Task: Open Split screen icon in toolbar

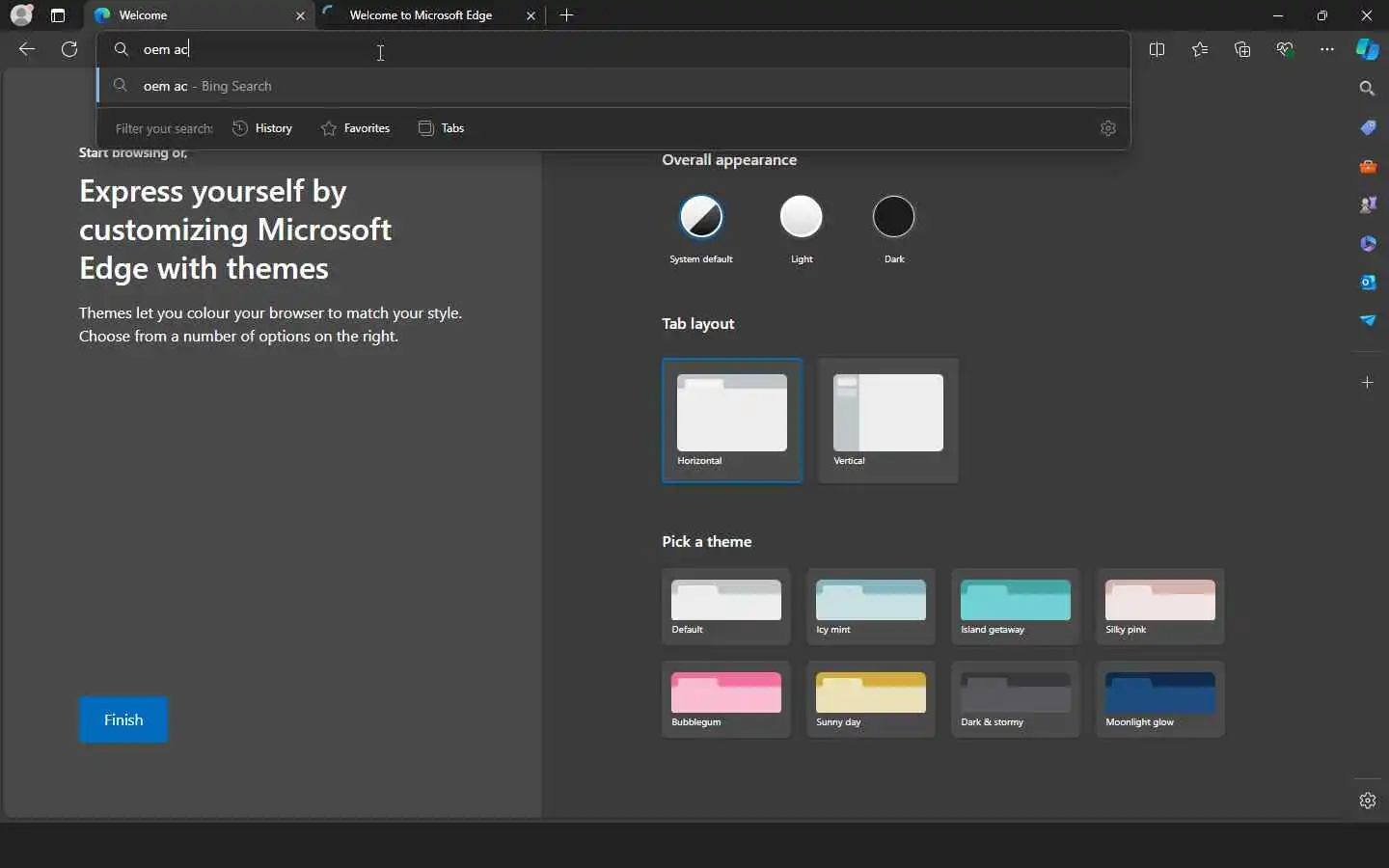Action: coord(1157,49)
